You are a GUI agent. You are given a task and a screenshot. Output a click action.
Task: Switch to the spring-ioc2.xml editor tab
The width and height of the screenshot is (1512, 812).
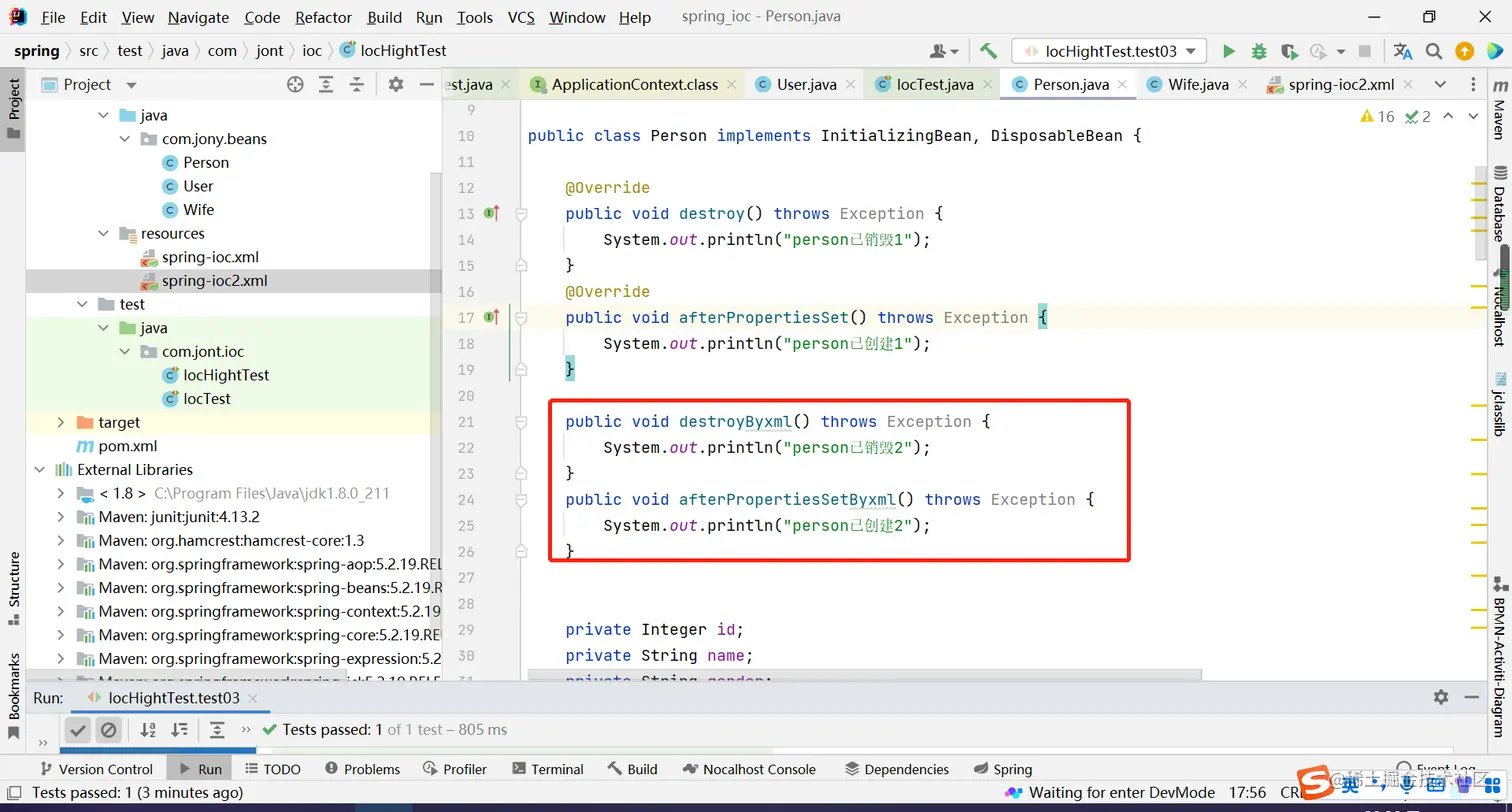click(x=1341, y=85)
